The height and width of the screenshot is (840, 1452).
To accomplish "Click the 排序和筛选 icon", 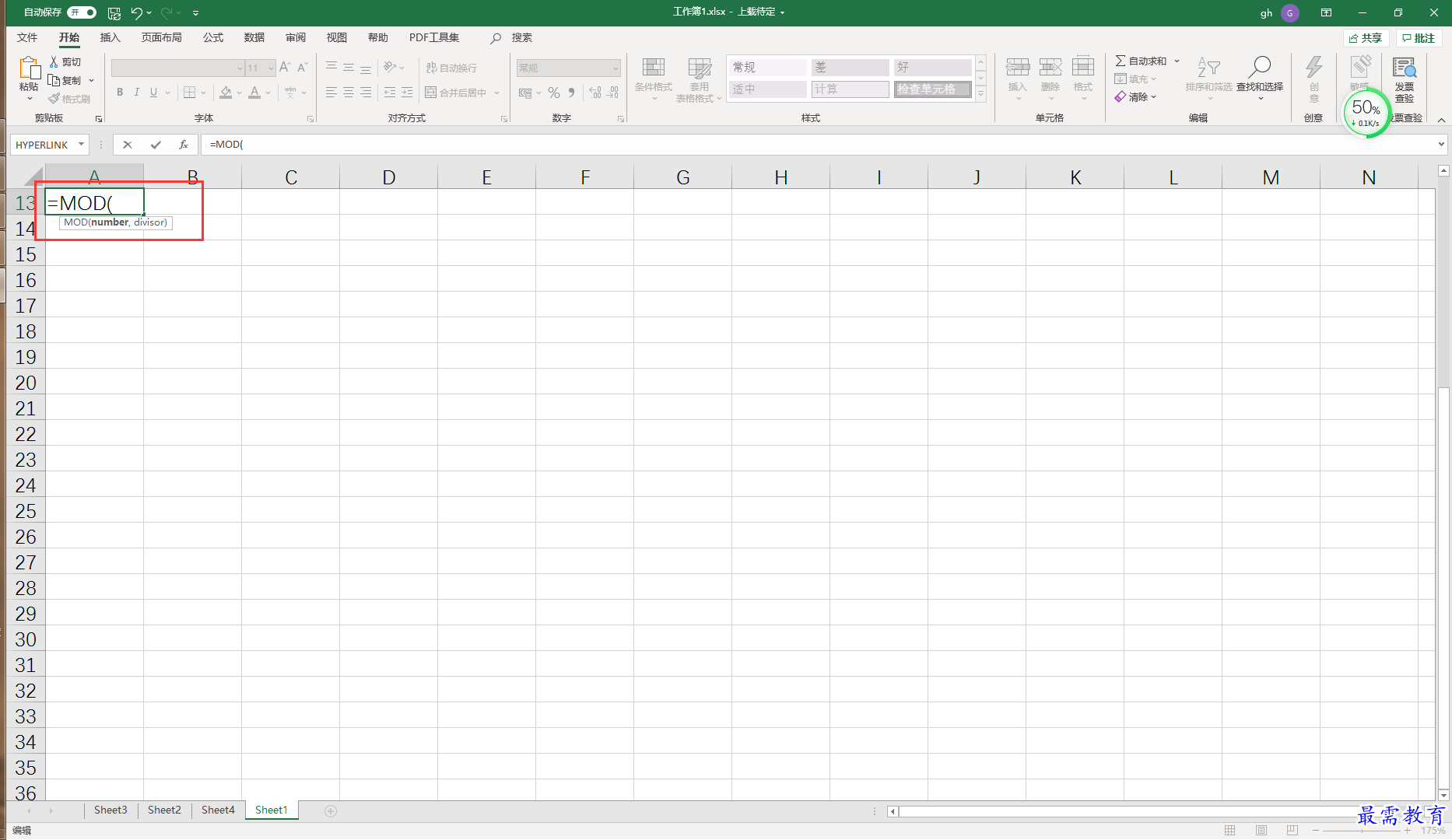I will point(1208,68).
